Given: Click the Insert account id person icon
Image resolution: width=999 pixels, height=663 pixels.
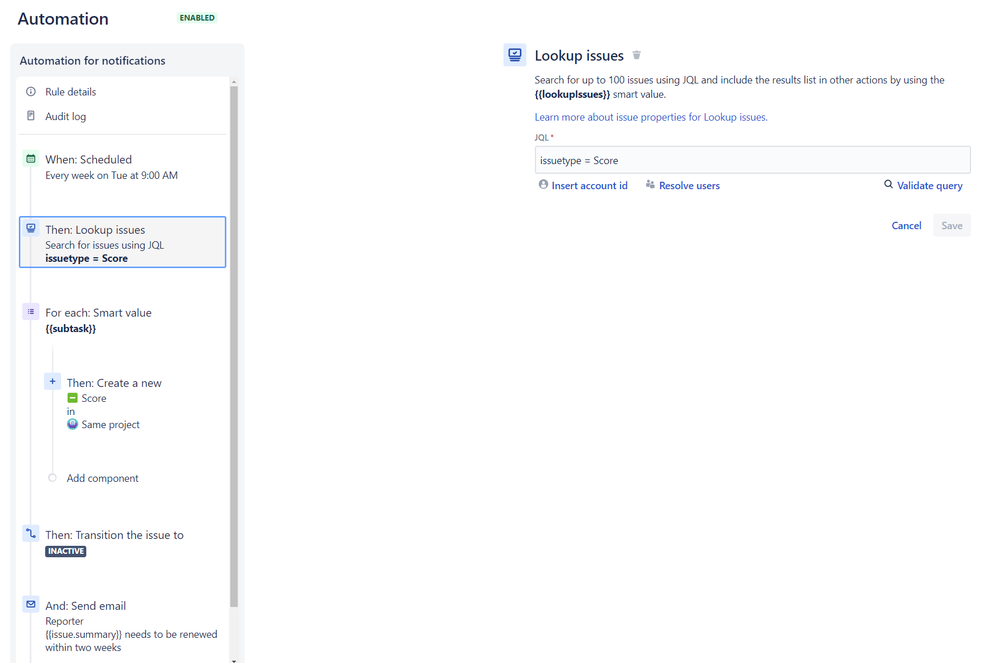Looking at the screenshot, I should [x=543, y=185].
